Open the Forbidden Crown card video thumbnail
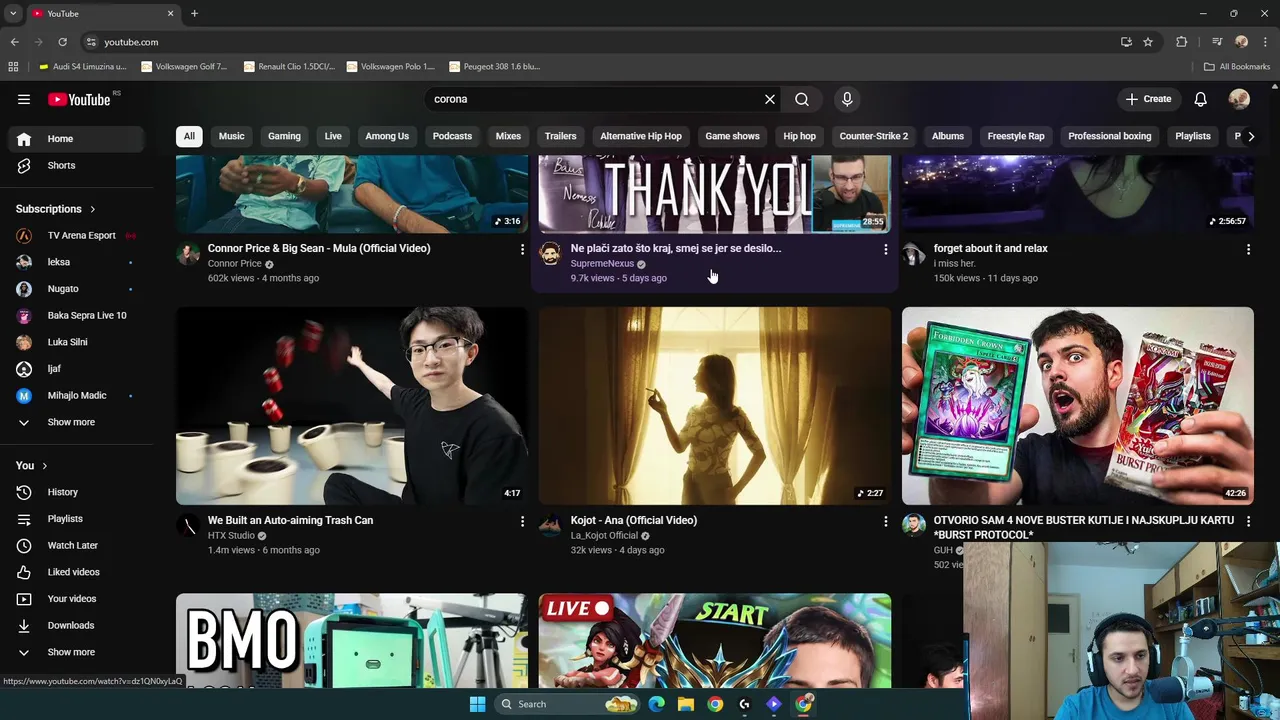Image resolution: width=1280 pixels, height=720 pixels. 1077,406
